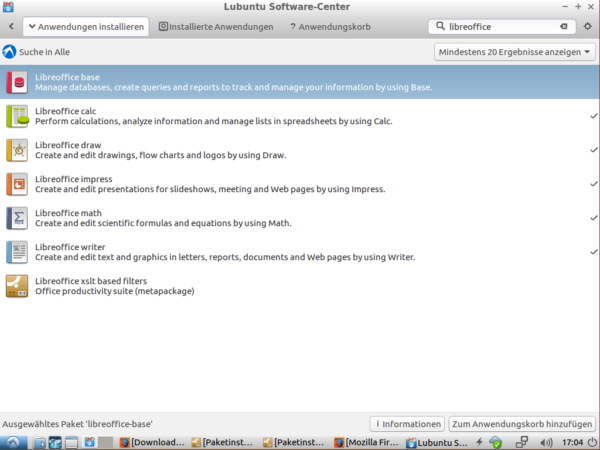Switch to Lubuntu S... taskbar window
Viewport: 600px width, 450px height.
pos(437,442)
